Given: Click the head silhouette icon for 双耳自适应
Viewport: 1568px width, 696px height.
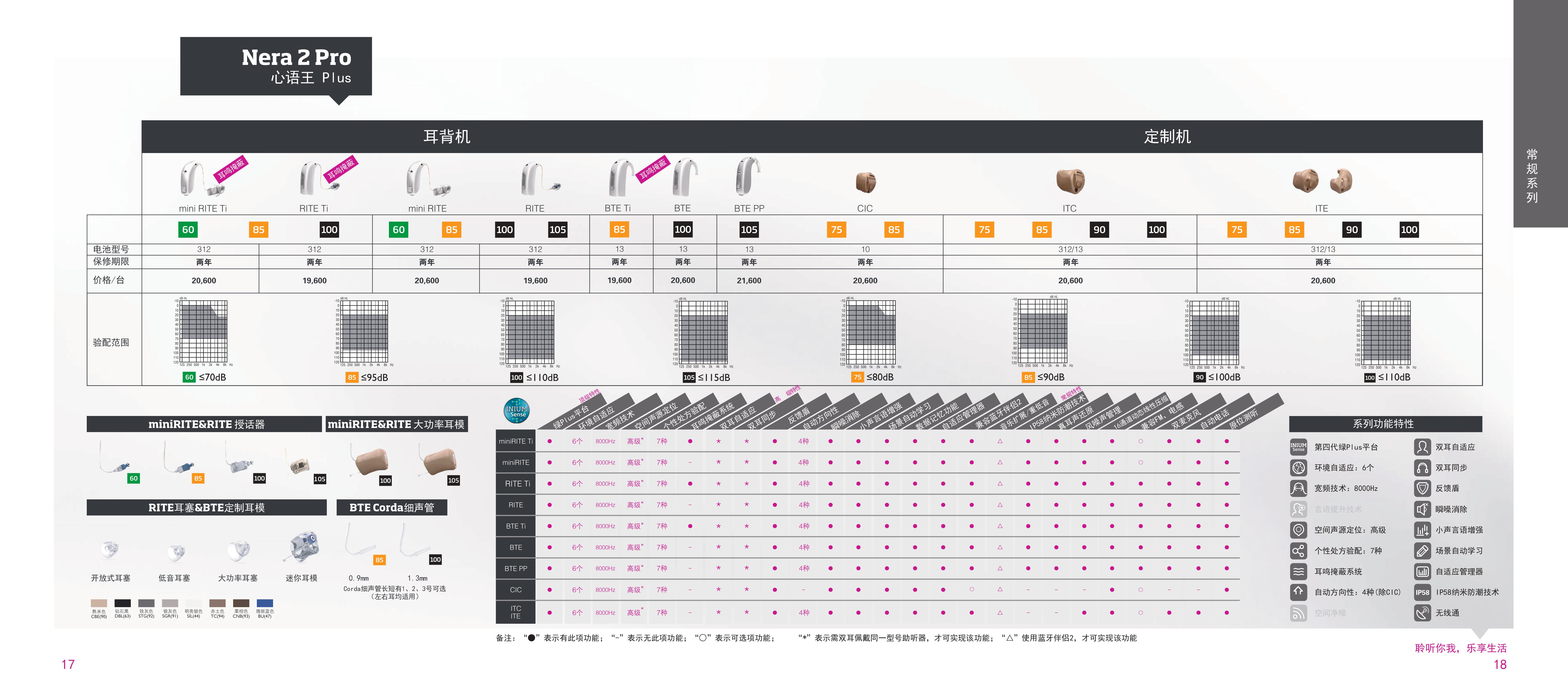Looking at the screenshot, I should [x=1423, y=447].
